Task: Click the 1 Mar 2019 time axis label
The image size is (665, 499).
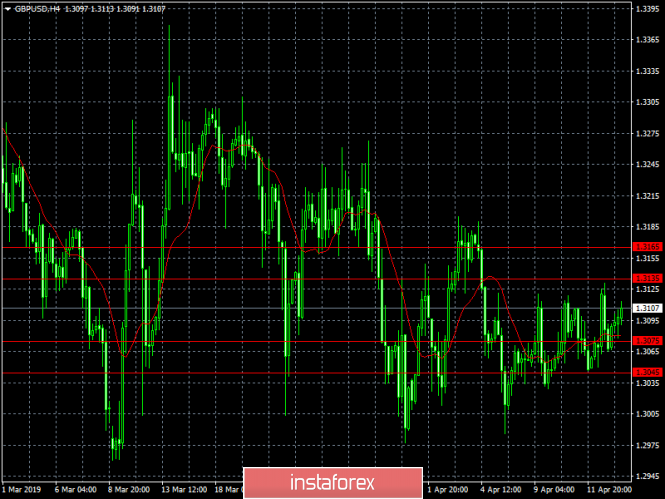Action: (x=21, y=490)
